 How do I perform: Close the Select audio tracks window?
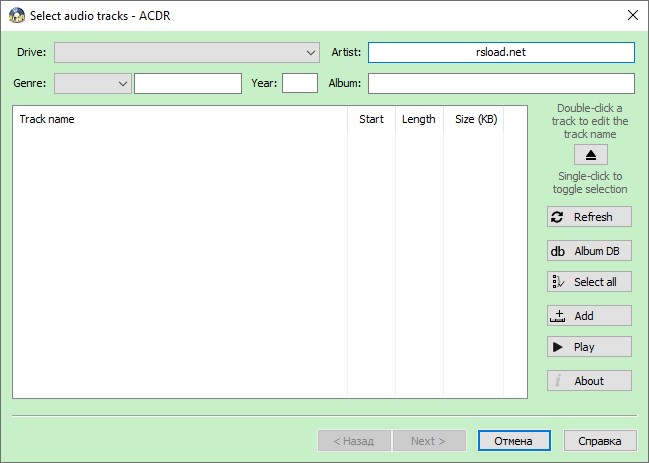[632, 15]
